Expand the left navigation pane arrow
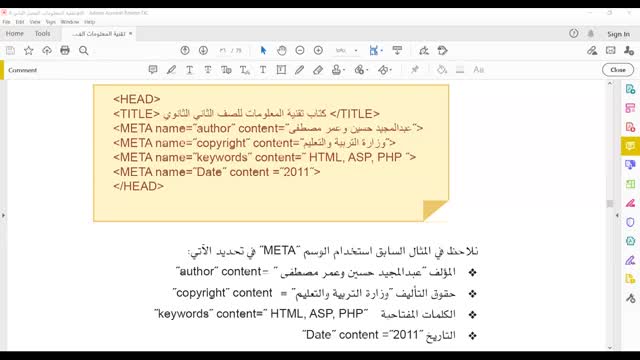640x360 pixels. [x=3, y=215]
